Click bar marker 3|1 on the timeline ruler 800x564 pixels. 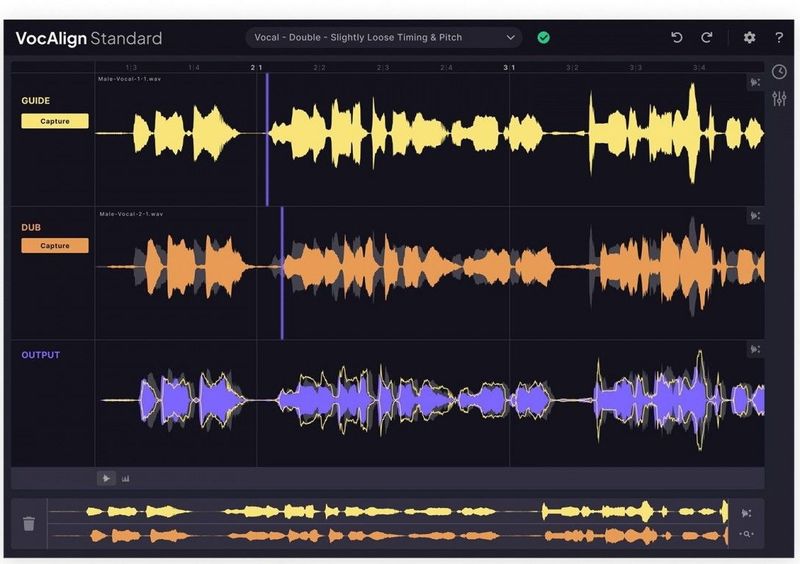pyautogui.click(x=509, y=67)
